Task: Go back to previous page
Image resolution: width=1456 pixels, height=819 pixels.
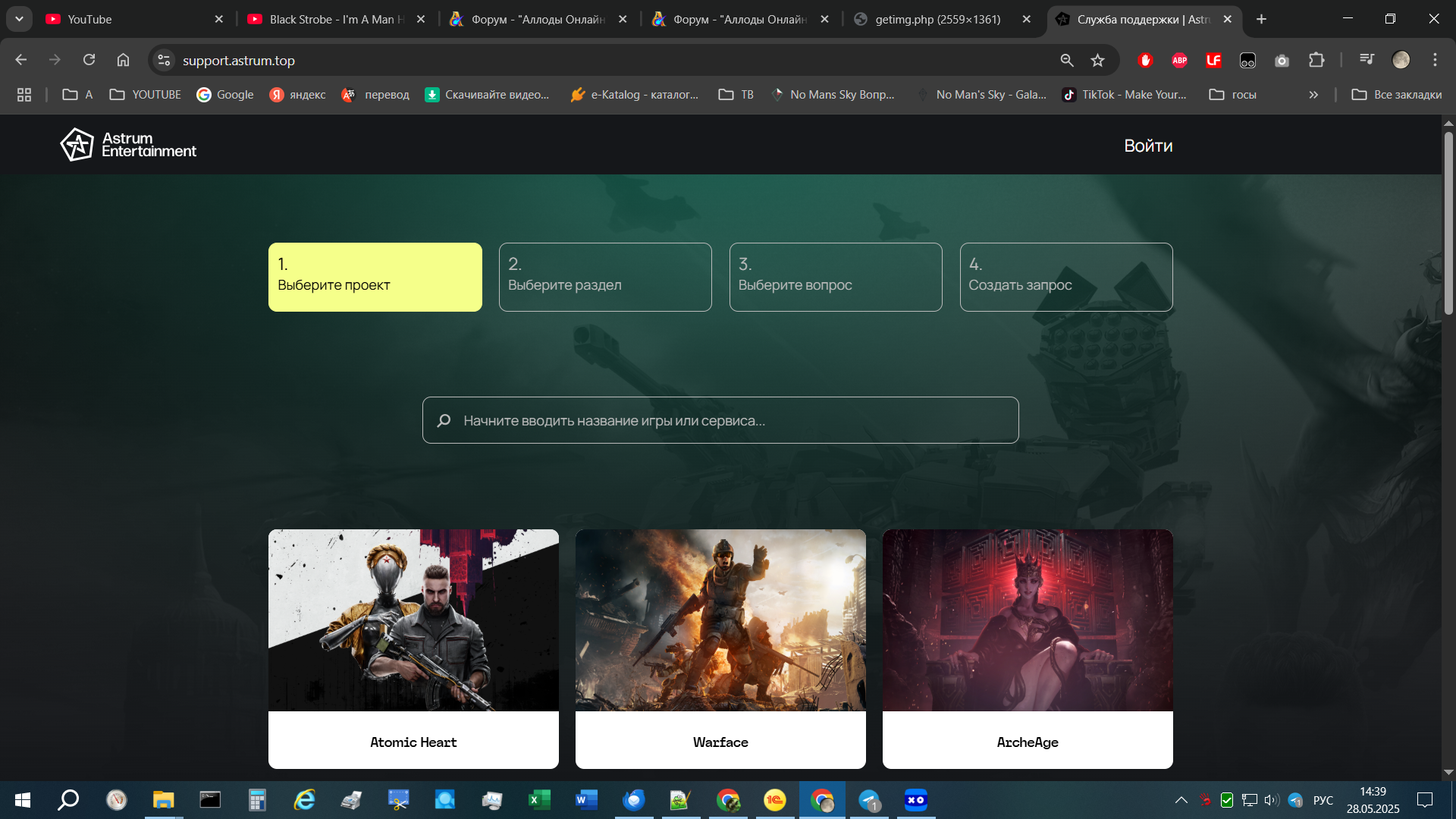Action: tap(21, 60)
